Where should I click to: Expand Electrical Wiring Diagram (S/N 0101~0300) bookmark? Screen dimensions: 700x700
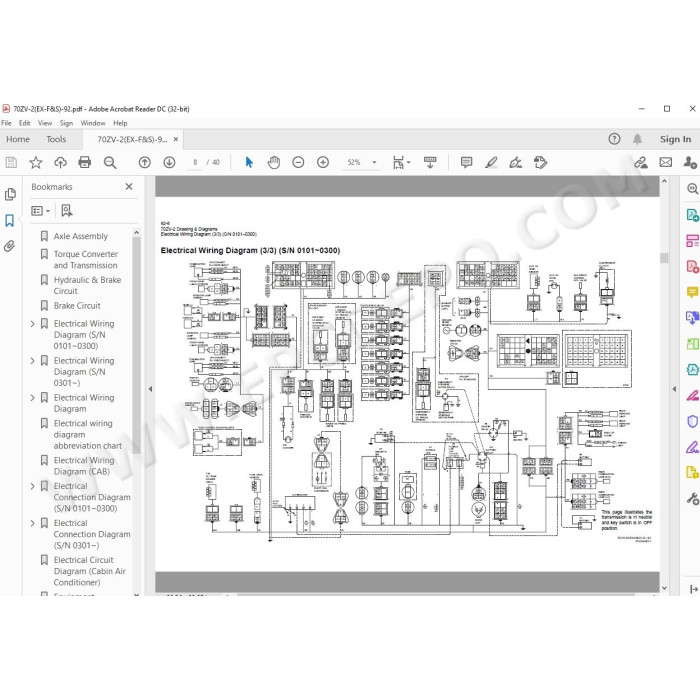pos(33,324)
